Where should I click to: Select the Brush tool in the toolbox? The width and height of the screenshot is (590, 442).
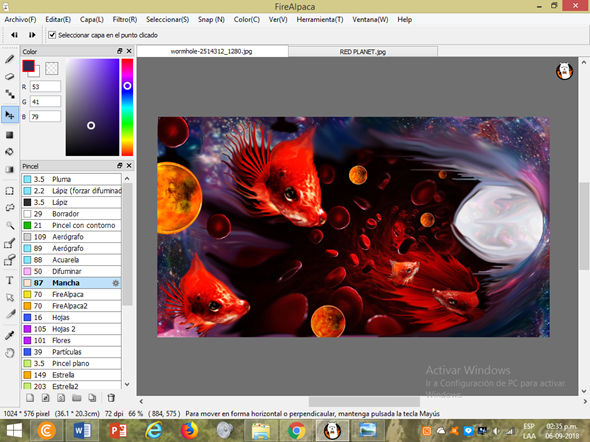click(x=9, y=59)
